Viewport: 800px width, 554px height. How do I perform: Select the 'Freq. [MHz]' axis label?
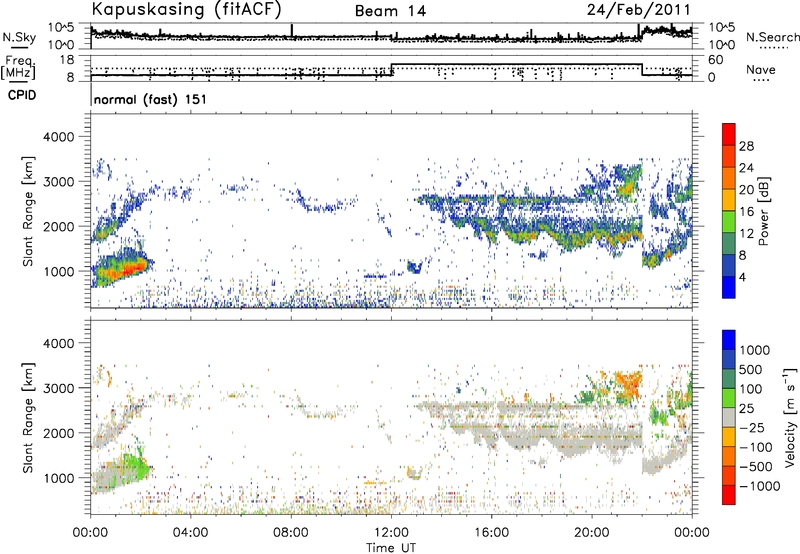click(18, 67)
